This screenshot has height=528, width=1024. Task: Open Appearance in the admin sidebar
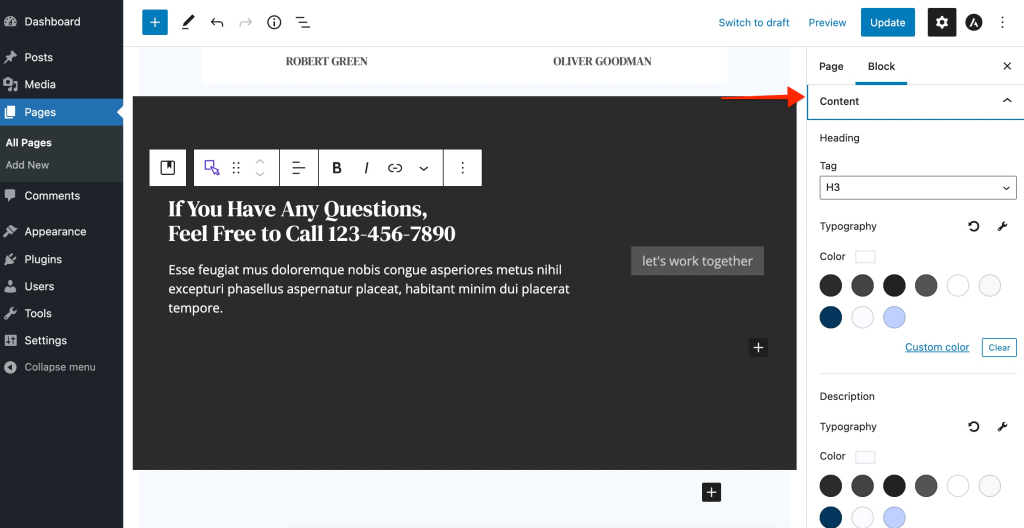[55, 231]
